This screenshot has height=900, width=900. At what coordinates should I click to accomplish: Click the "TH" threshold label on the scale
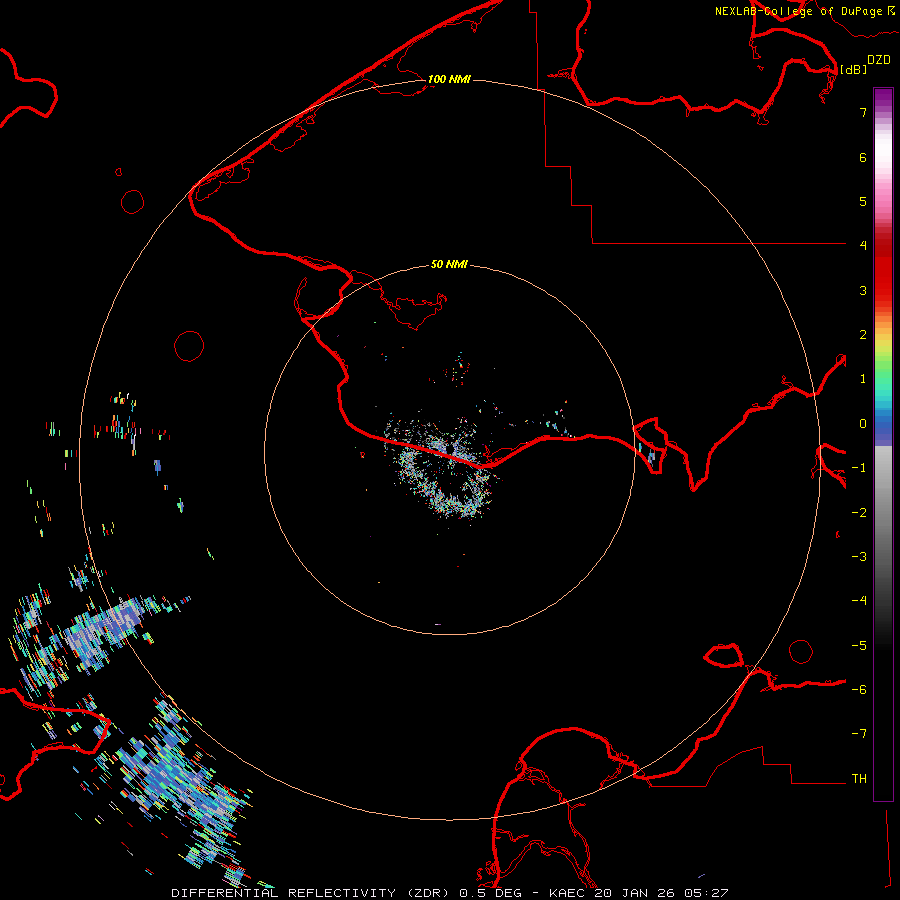click(859, 779)
